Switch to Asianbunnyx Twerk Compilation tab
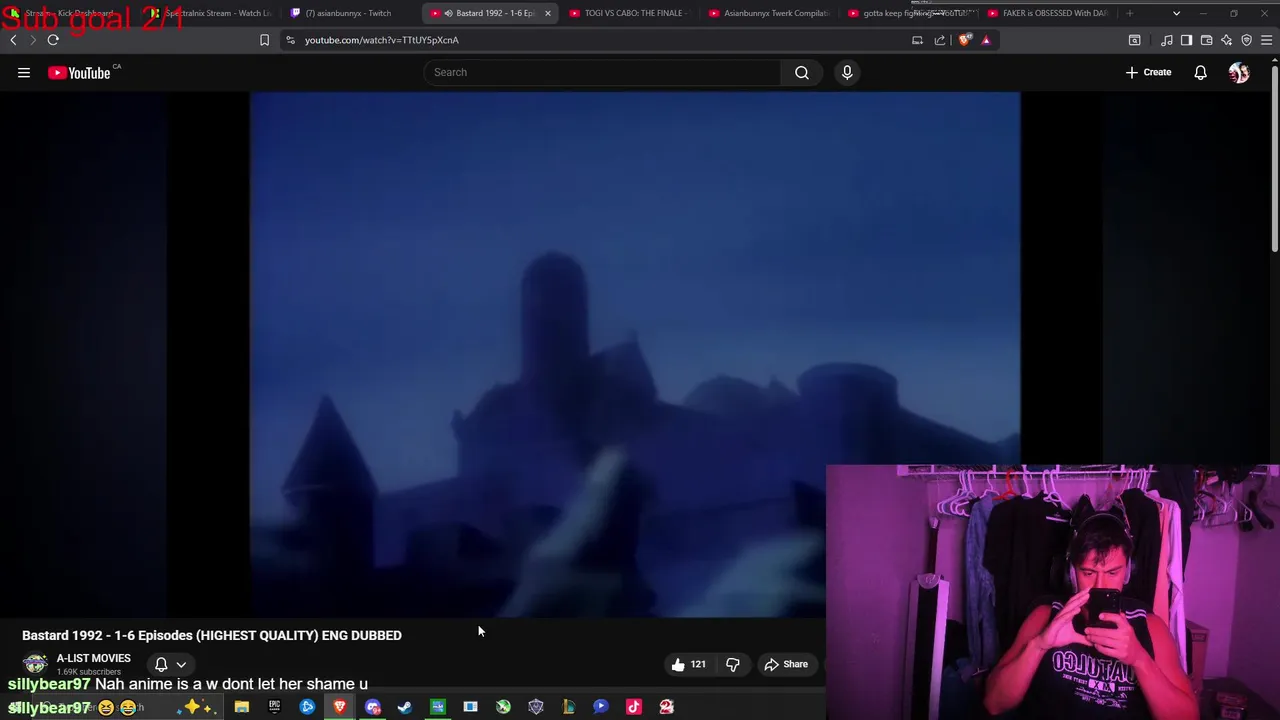Viewport: 1280px width, 720px height. pos(770,13)
